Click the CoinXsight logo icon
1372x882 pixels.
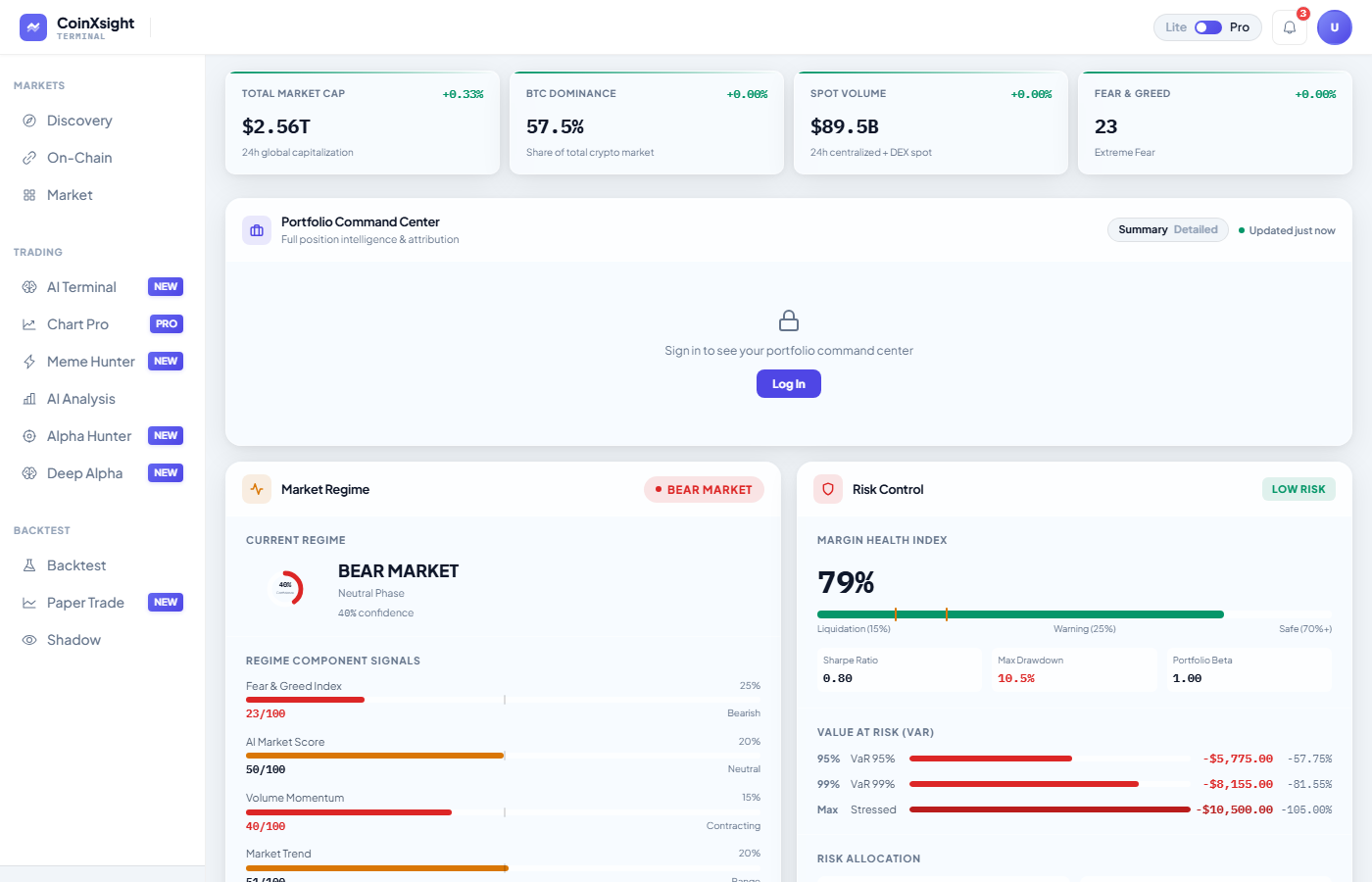pyautogui.click(x=33, y=27)
